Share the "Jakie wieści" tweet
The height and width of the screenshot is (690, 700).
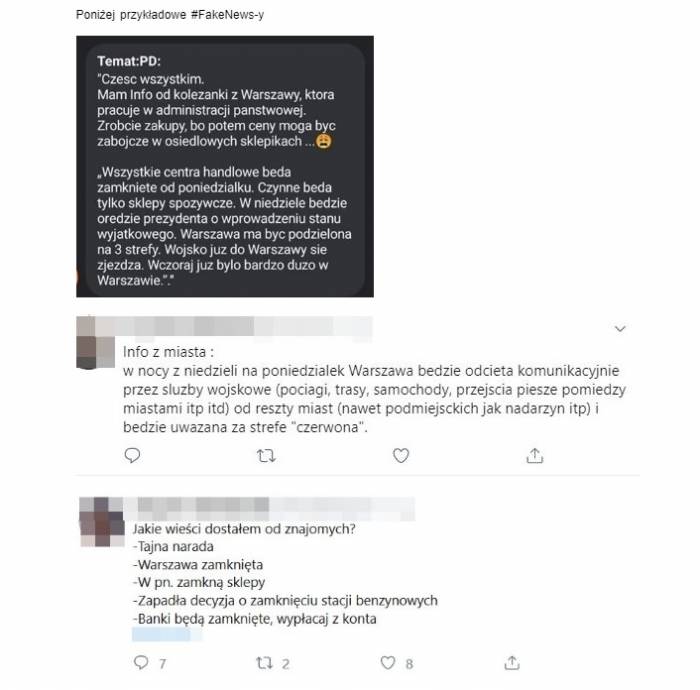coord(512,662)
